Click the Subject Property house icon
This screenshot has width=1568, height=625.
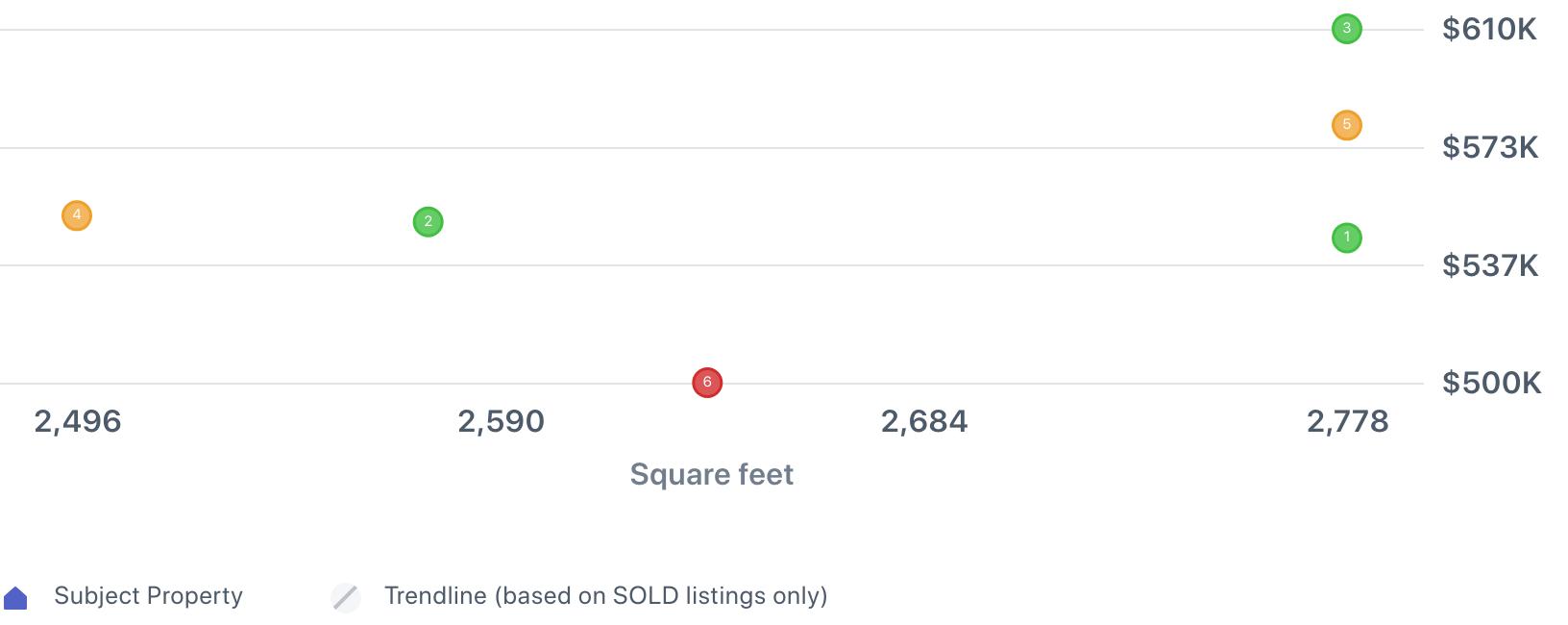click(16, 598)
